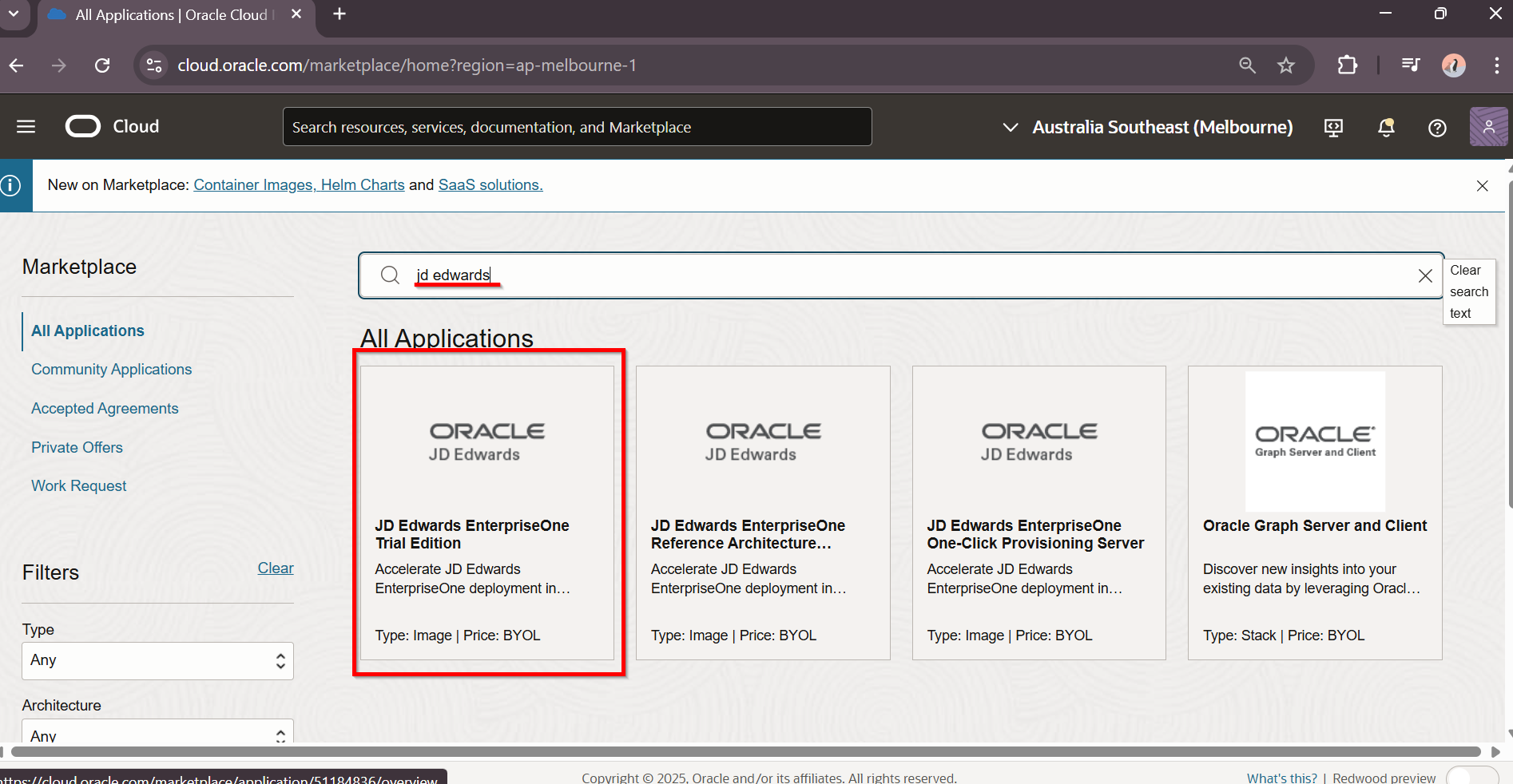Click the marketplace search magnifier icon

[x=390, y=275]
